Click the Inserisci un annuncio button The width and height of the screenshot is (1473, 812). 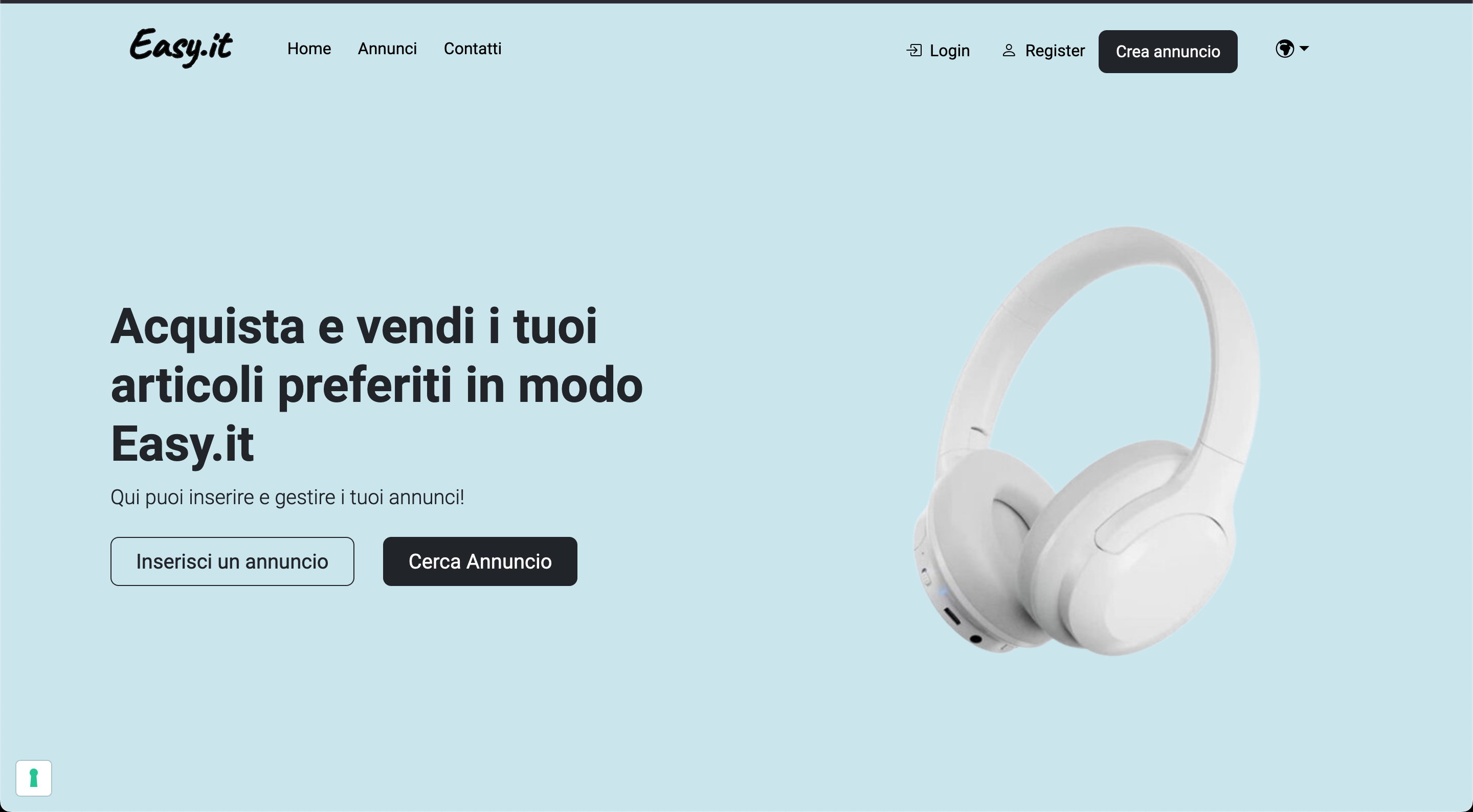[232, 561]
